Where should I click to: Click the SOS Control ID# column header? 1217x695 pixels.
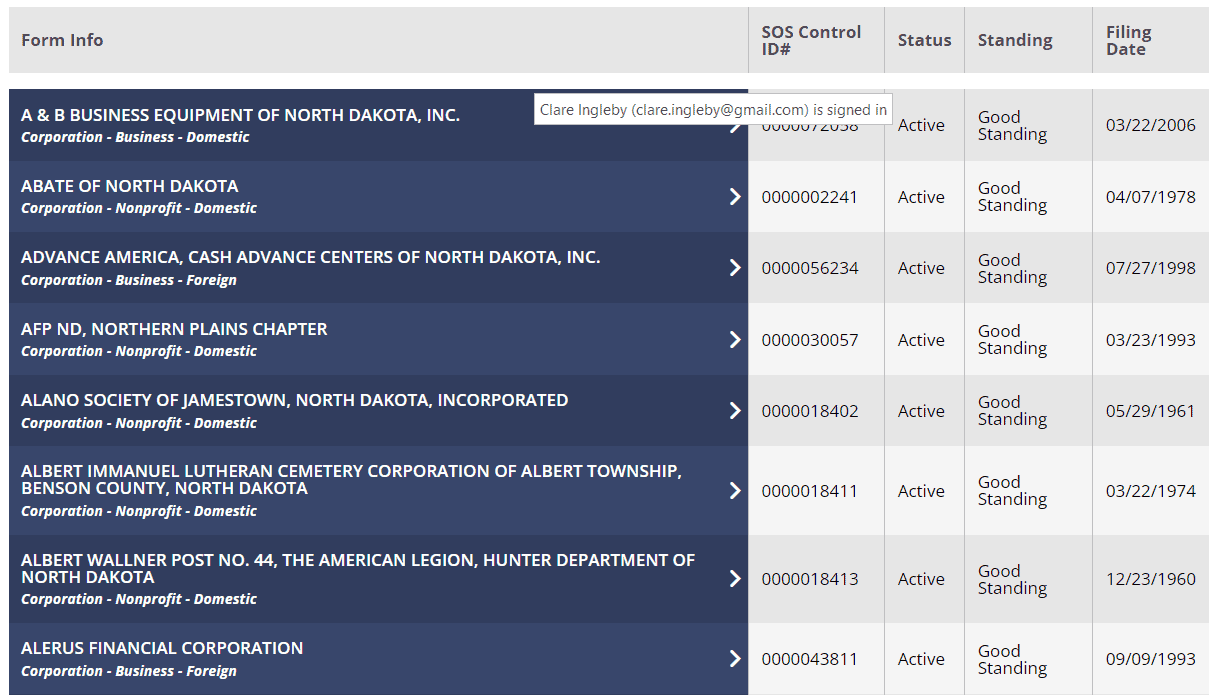coord(810,40)
